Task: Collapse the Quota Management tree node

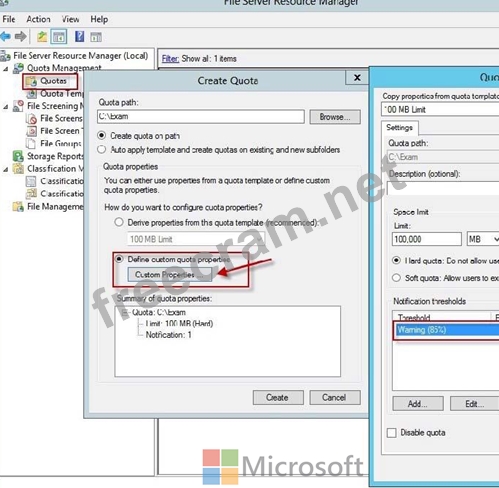Action: pos(6,69)
